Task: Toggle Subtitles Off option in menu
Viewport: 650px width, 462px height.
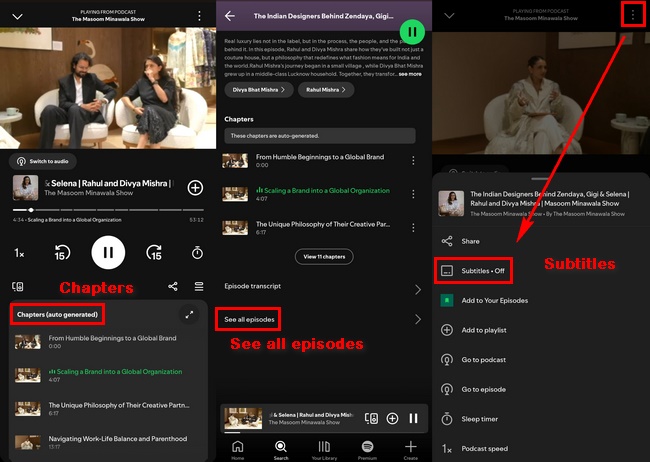Action: tap(473, 270)
